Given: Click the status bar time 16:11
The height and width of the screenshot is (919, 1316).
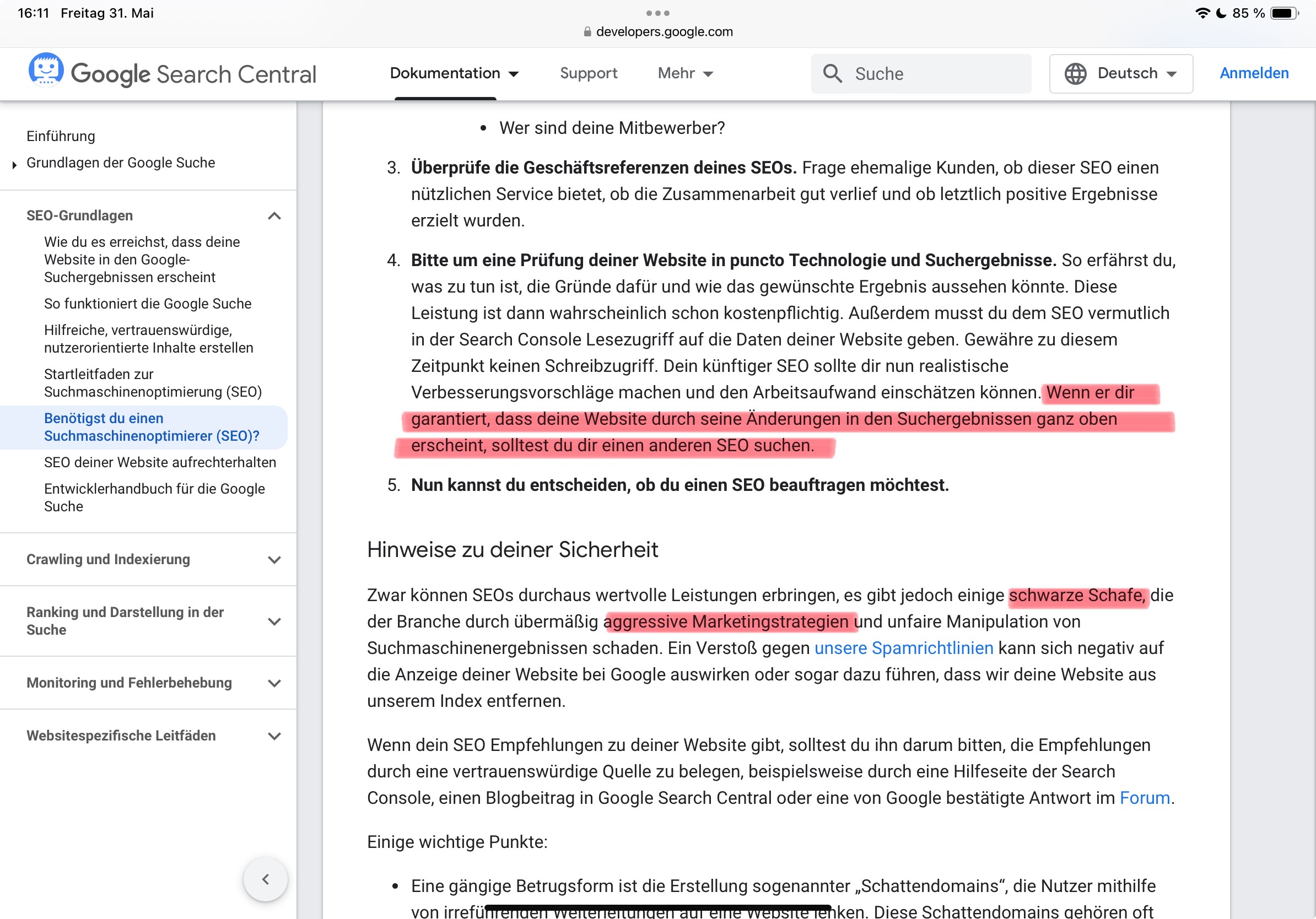Looking at the screenshot, I should [33, 13].
